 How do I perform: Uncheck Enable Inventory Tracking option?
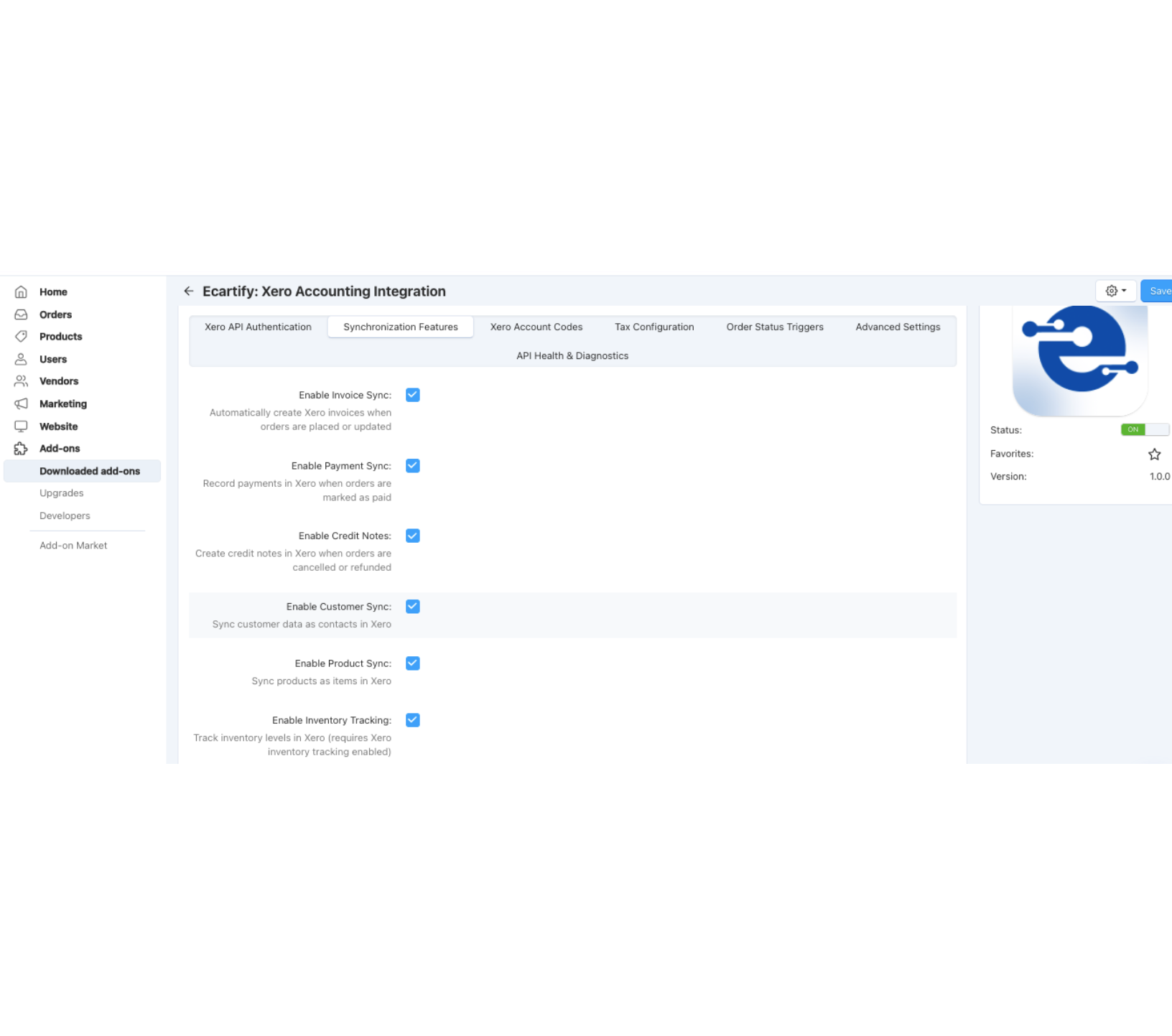pyautogui.click(x=413, y=720)
